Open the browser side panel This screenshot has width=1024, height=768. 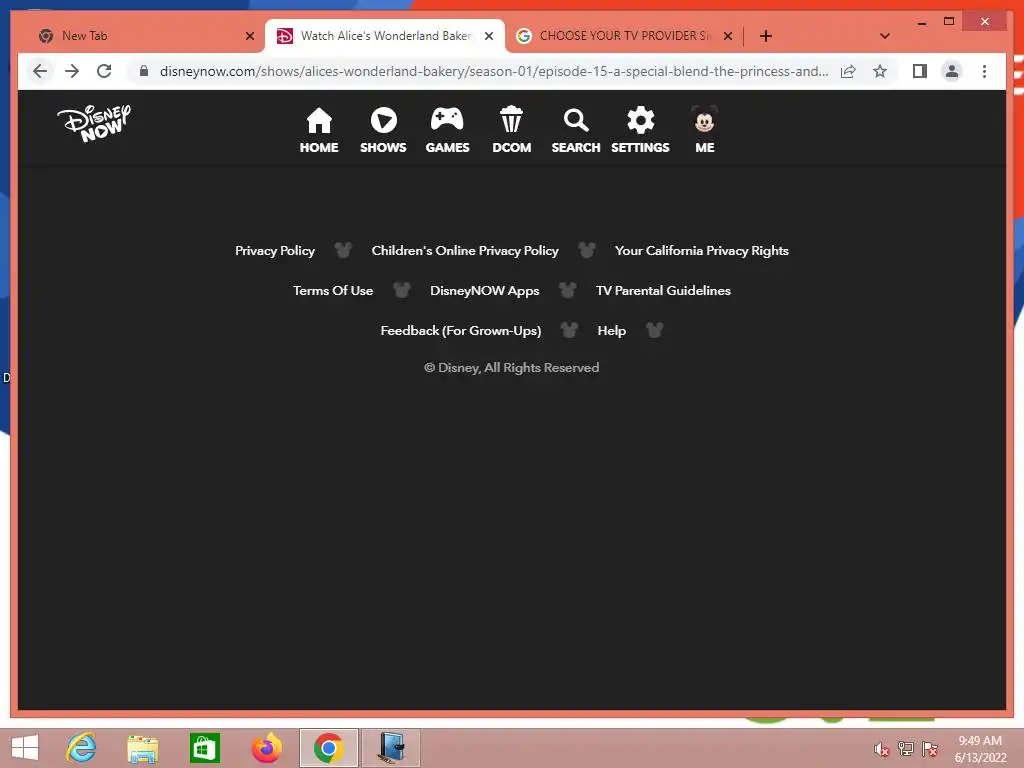[x=920, y=71]
